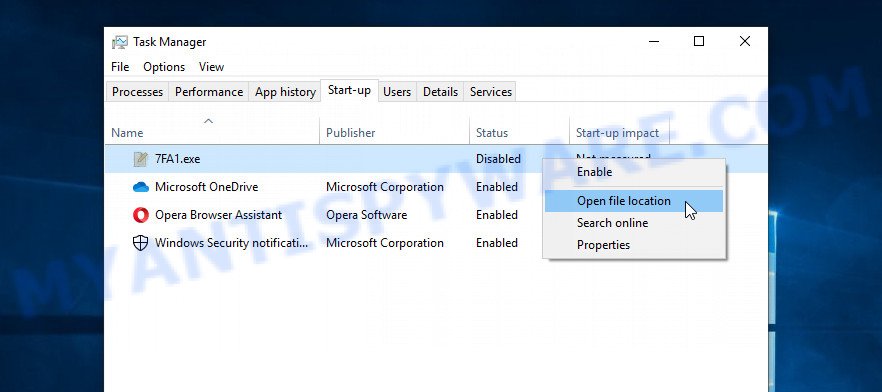
Task: Sort by the Status column header
Action: point(492,133)
